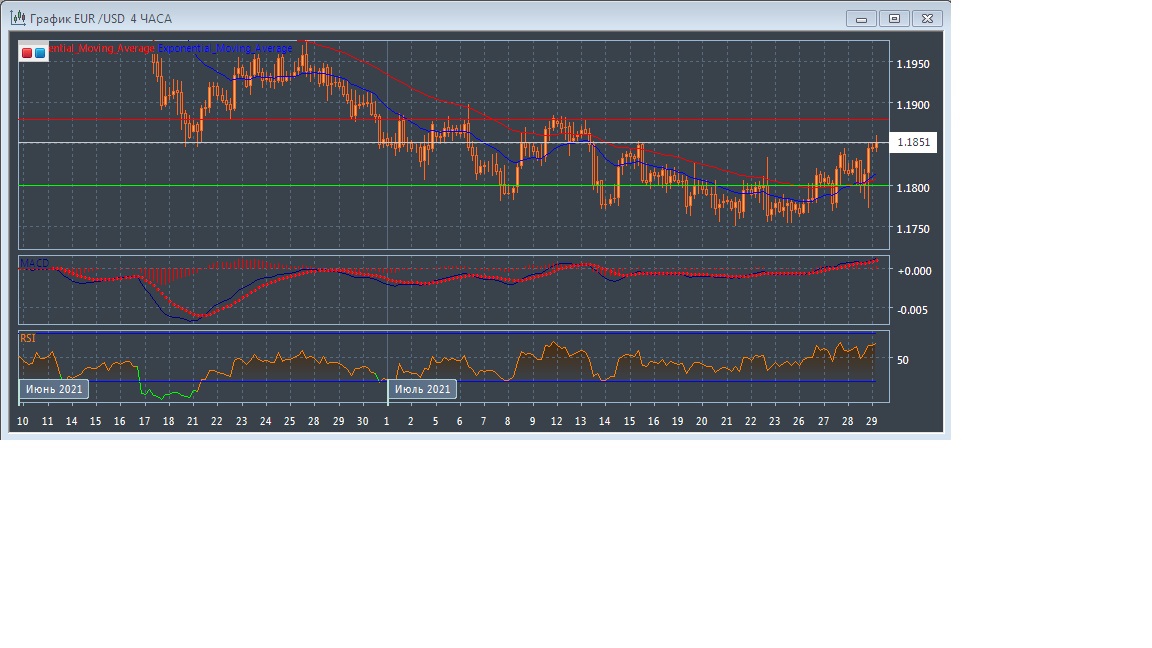Click the current price tag 1.1851
This screenshot has width=1152, height=648.
coord(913,143)
